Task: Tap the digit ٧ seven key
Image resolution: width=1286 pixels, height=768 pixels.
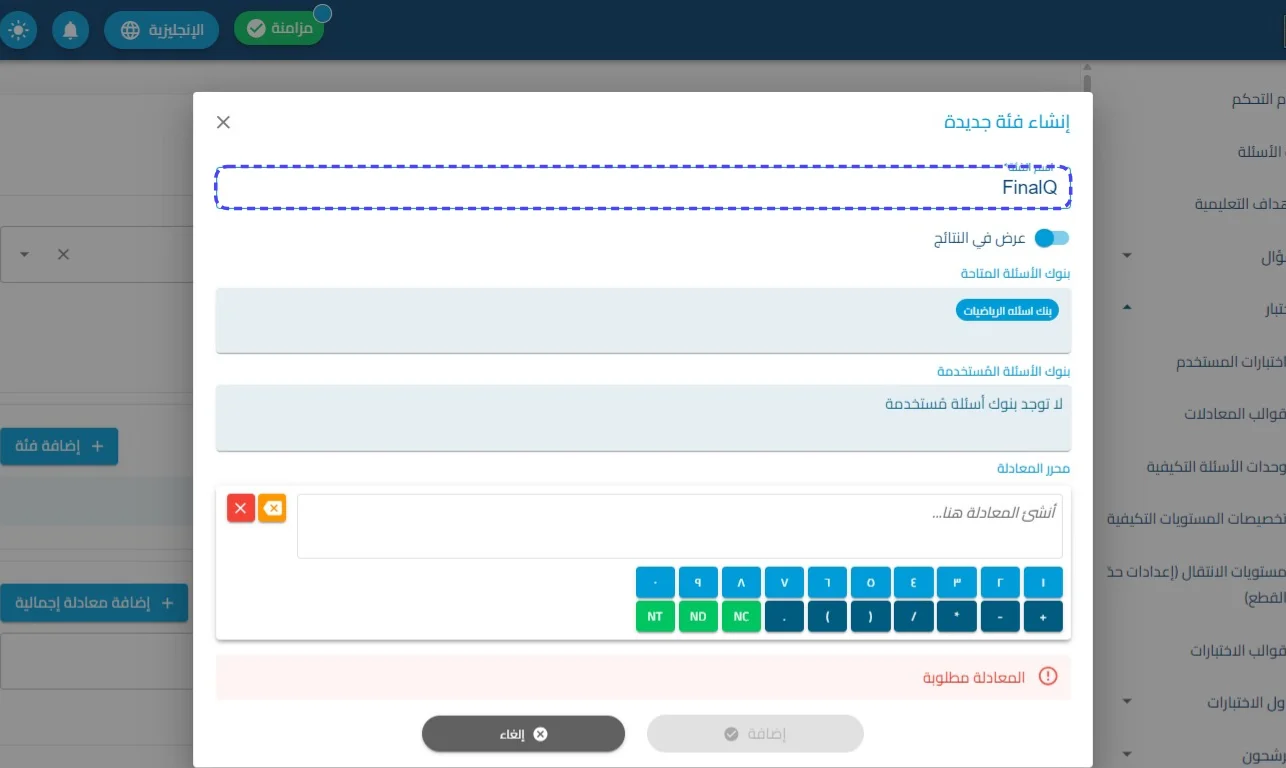Action: point(784,582)
